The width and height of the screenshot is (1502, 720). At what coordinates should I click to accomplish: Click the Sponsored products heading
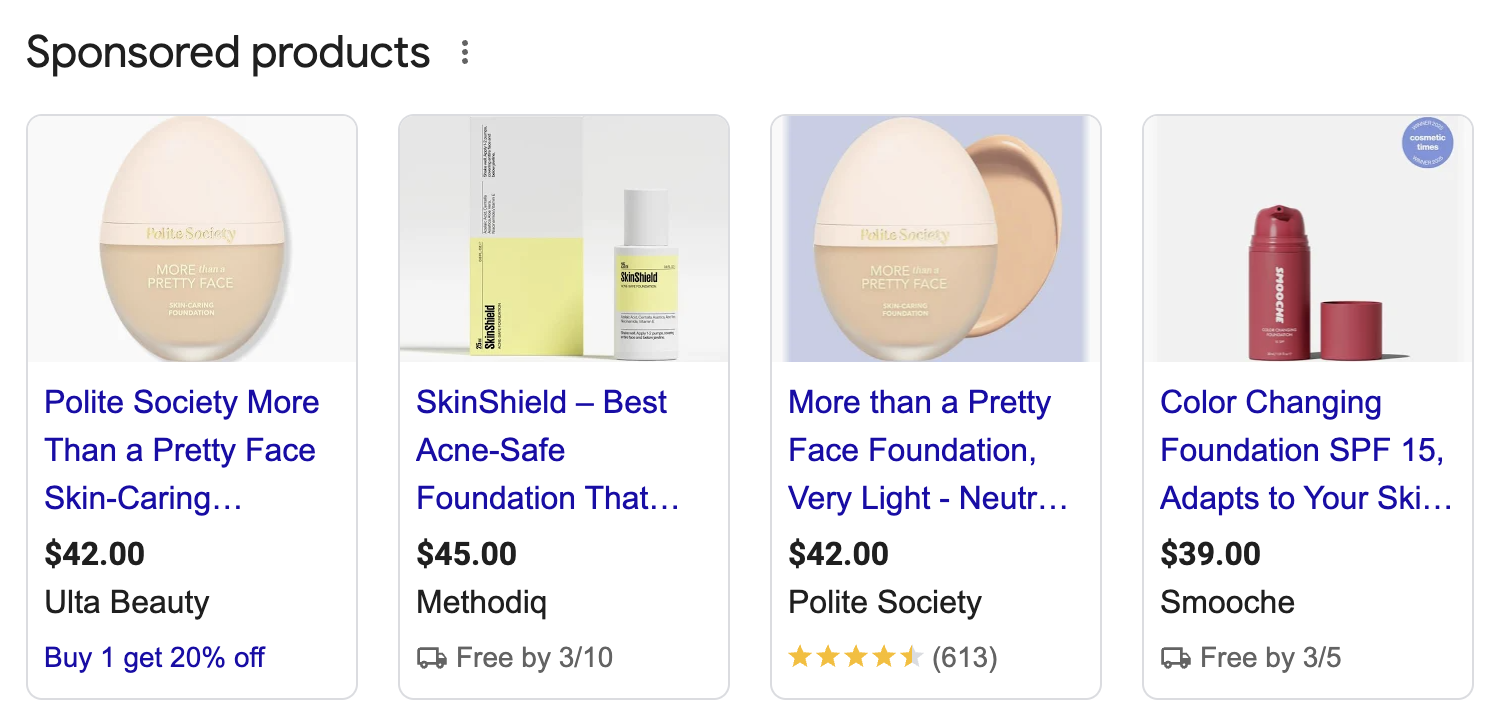[x=228, y=53]
